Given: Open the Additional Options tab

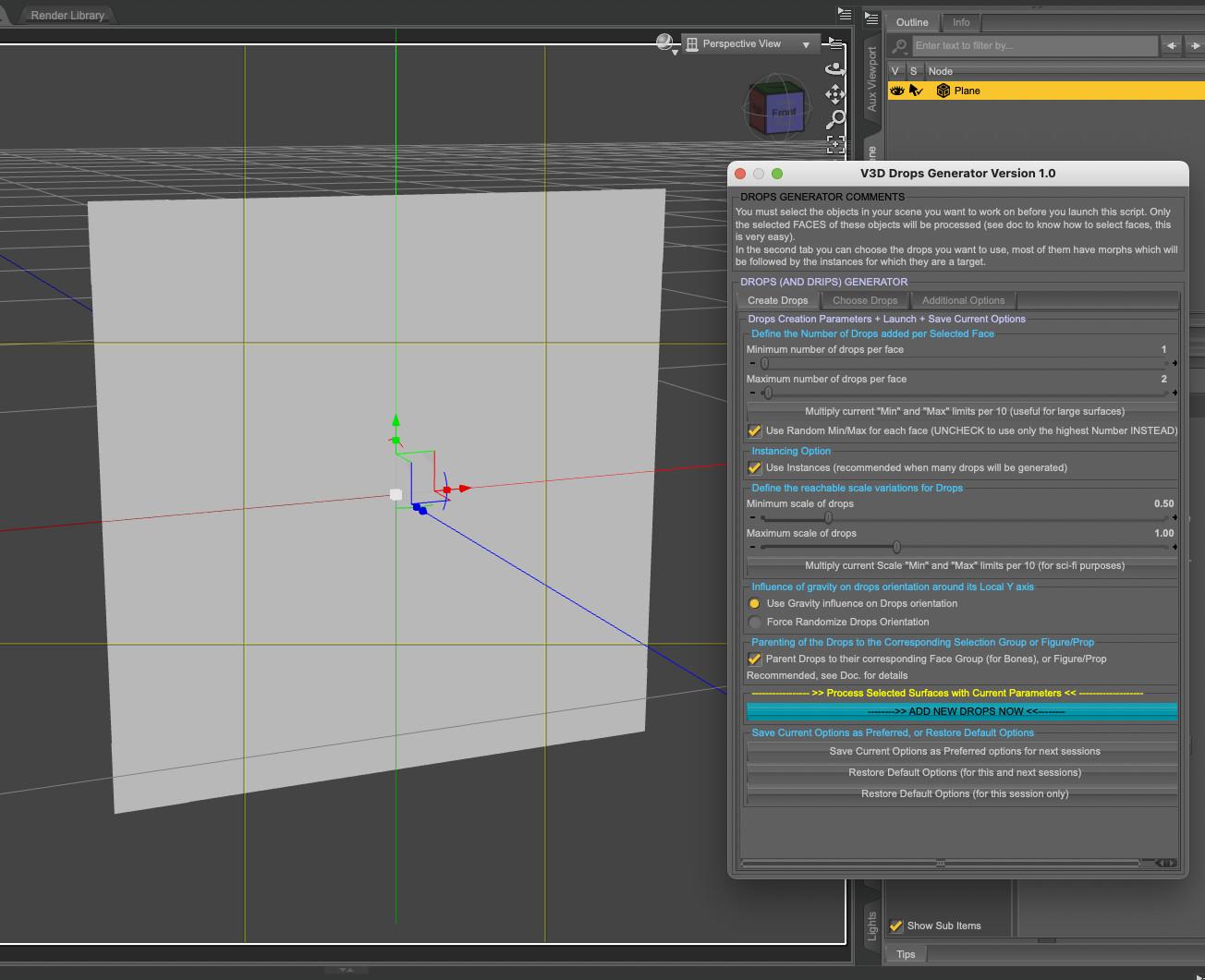Looking at the screenshot, I should click(x=962, y=300).
